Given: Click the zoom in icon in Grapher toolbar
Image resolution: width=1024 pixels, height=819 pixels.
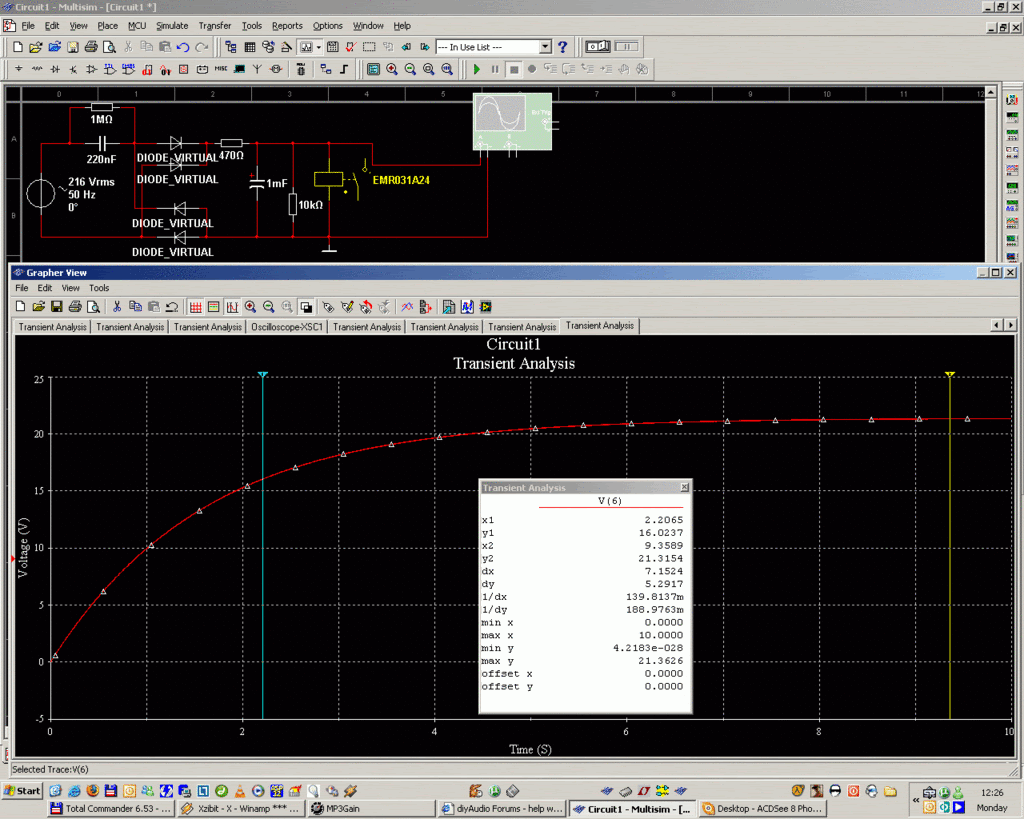Looking at the screenshot, I should click(x=250, y=307).
